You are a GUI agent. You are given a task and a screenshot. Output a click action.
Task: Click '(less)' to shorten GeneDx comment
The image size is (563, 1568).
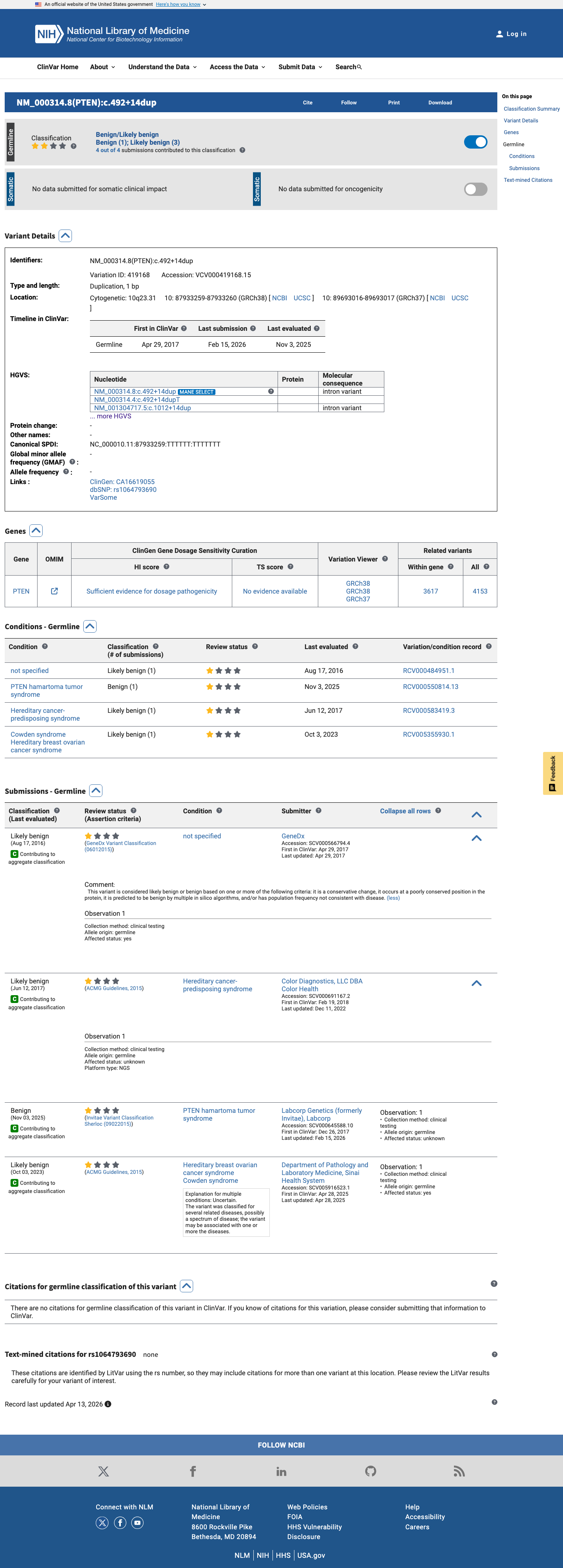tap(393, 898)
